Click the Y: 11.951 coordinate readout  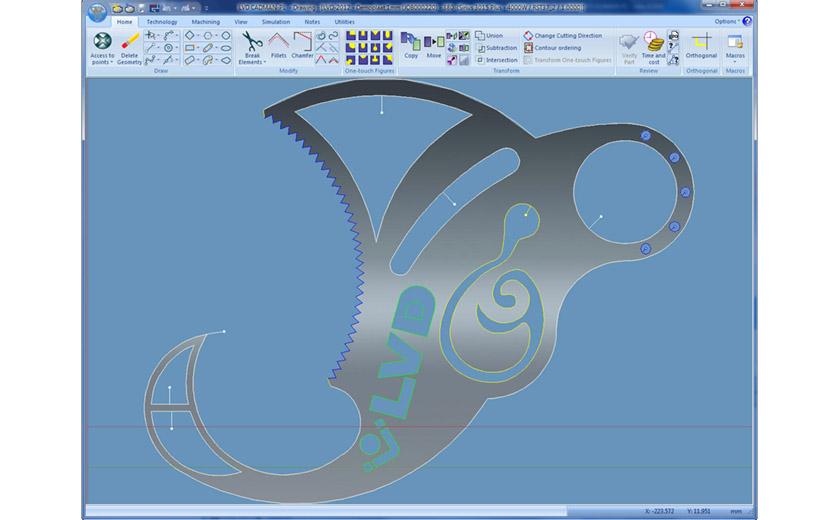click(x=698, y=511)
